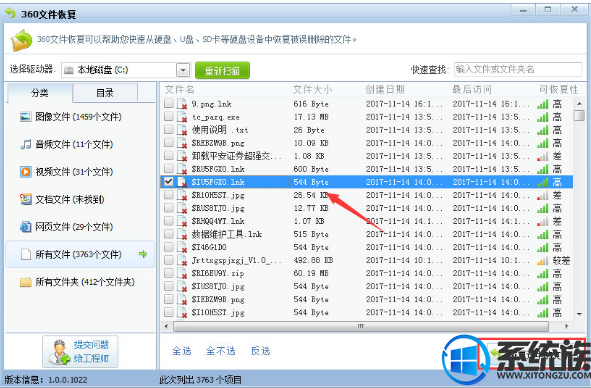Viewport: 591px width, 388px height.
Task: Choose the 视频文件 play icon category
Action: tap(25, 172)
